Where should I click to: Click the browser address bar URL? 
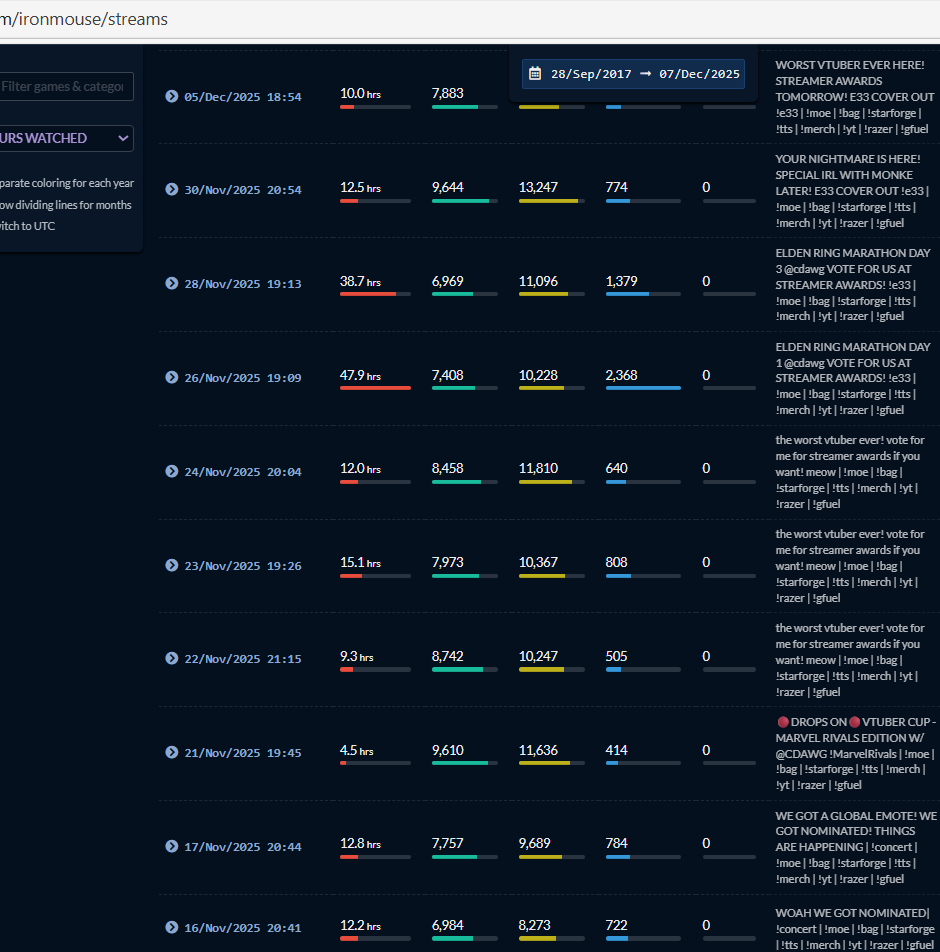coord(84,19)
